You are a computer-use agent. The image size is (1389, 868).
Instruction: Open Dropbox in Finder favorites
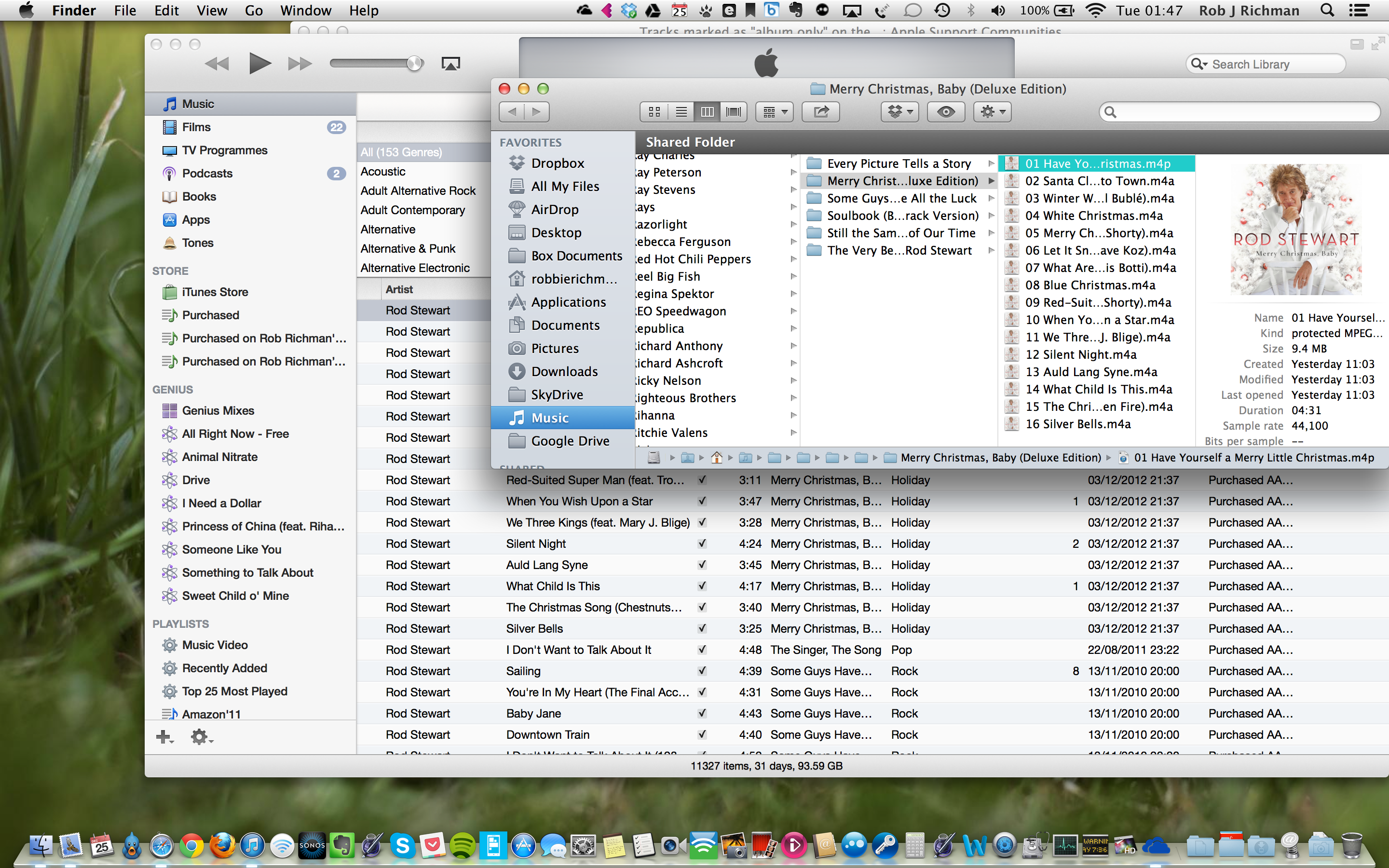[x=562, y=163]
